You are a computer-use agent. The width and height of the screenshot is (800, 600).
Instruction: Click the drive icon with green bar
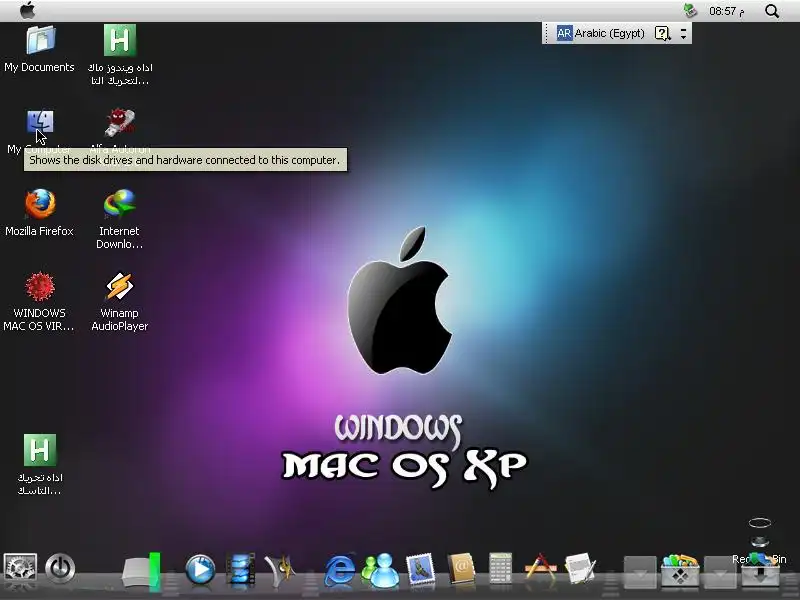(142, 570)
